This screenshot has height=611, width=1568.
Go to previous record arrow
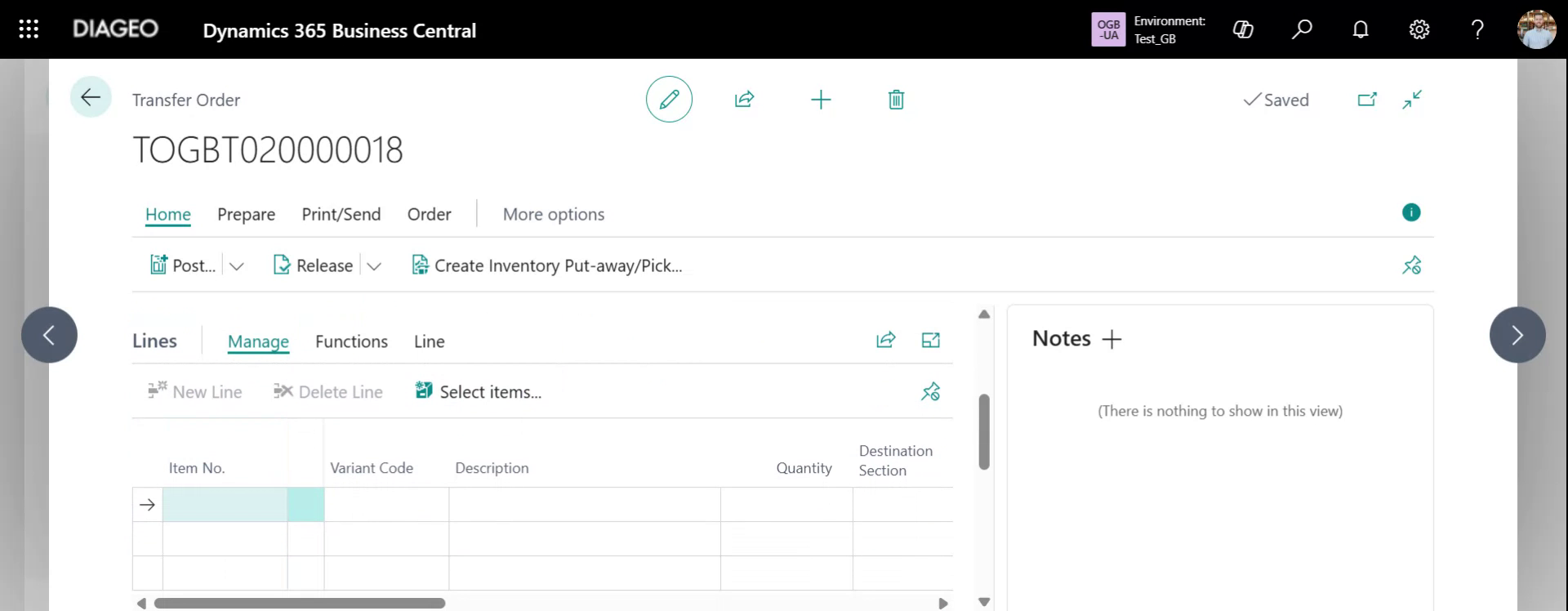(49, 335)
